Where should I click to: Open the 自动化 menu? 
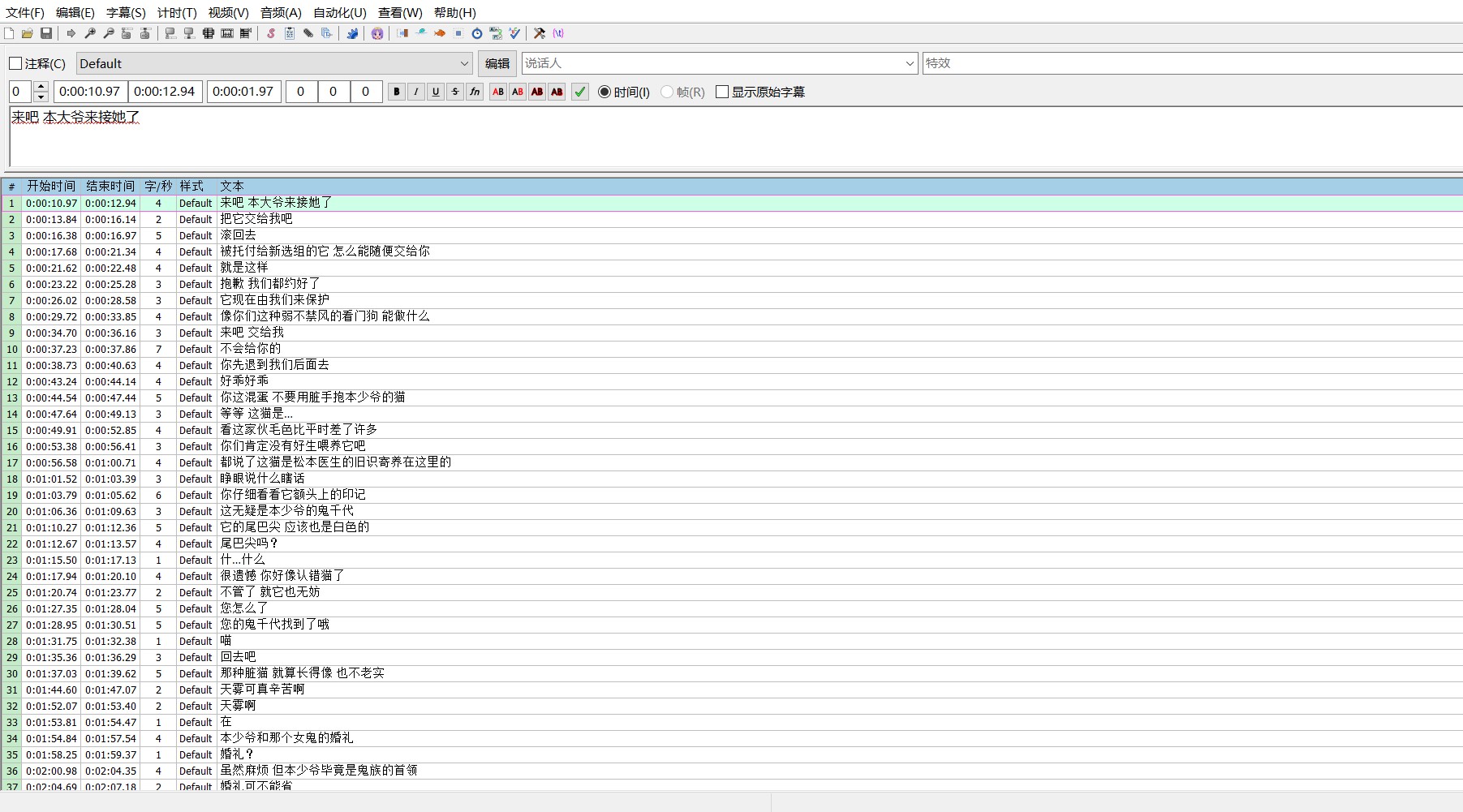coord(340,13)
